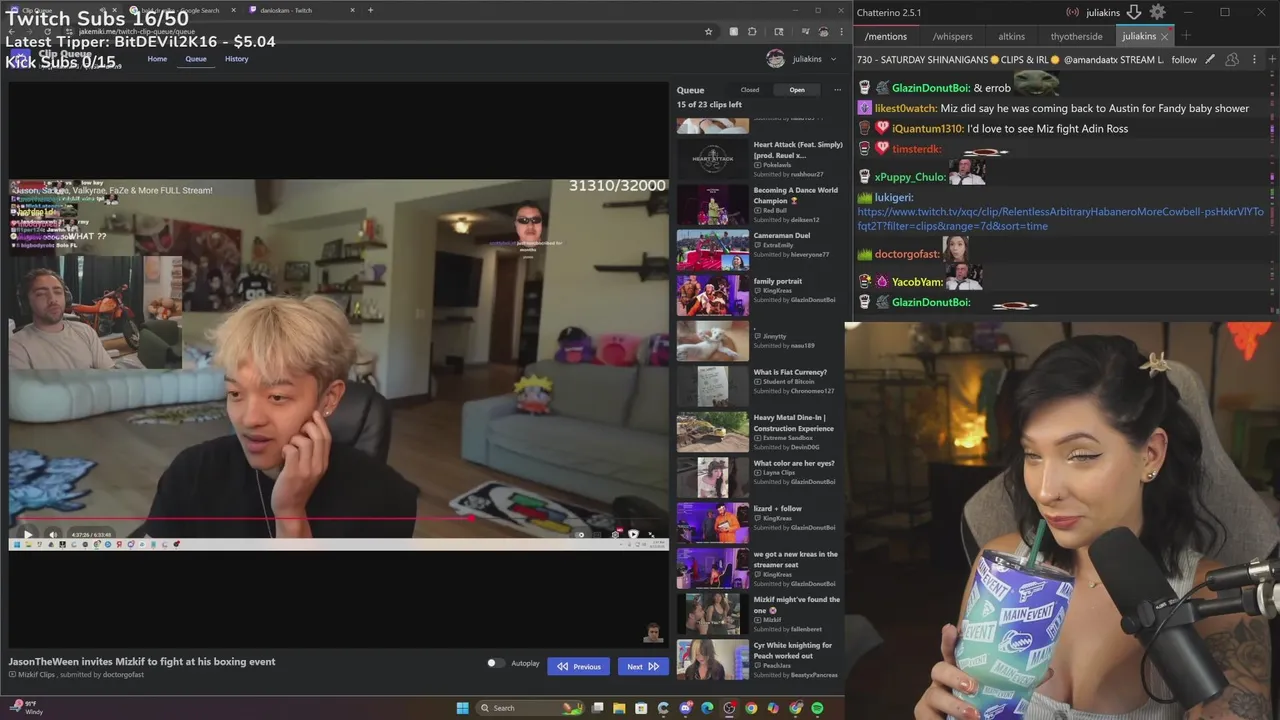Click username GlazinDonutBoi in the '& errob' chat line
This screenshot has width=1280, height=720.
tap(930, 88)
